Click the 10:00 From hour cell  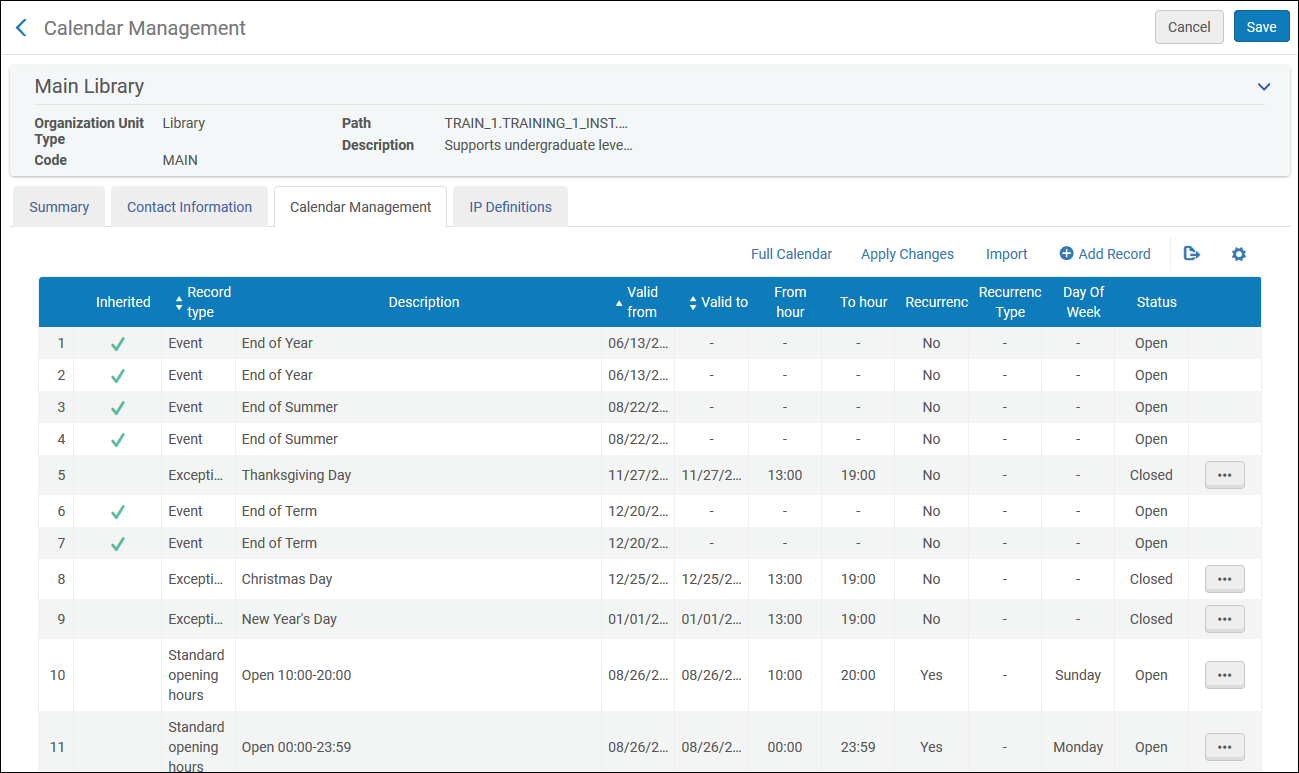[785, 675]
